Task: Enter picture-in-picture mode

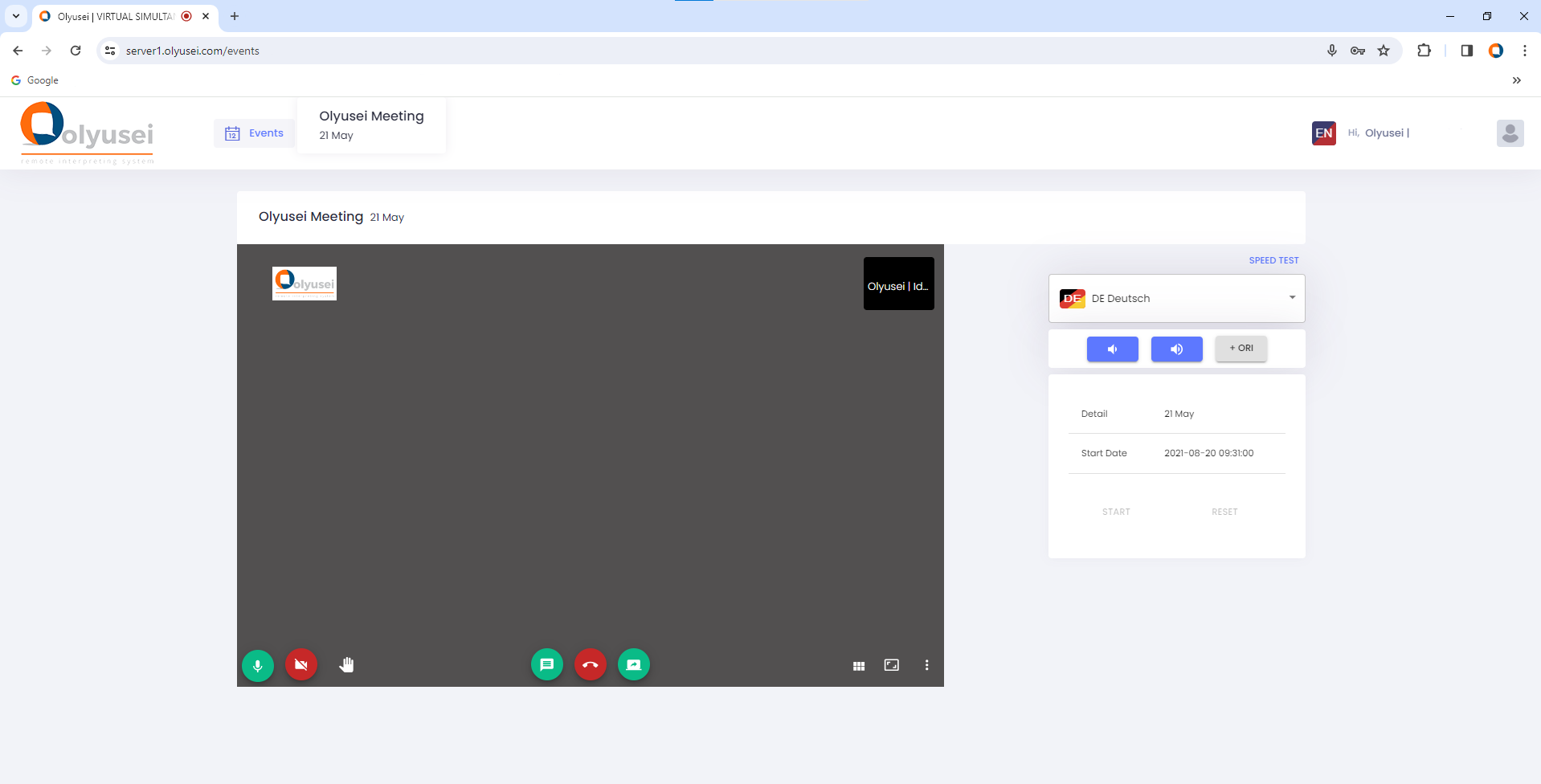Action: [x=891, y=665]
